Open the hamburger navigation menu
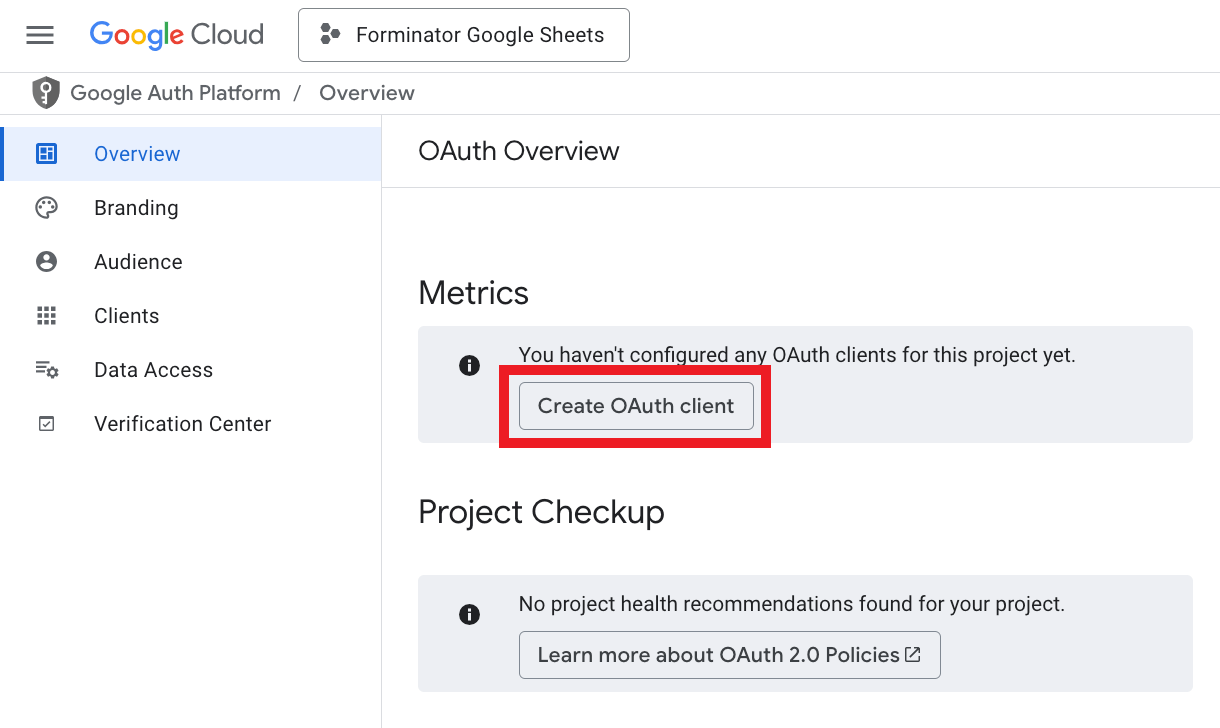1220x728 pixels. click(40, 35)
